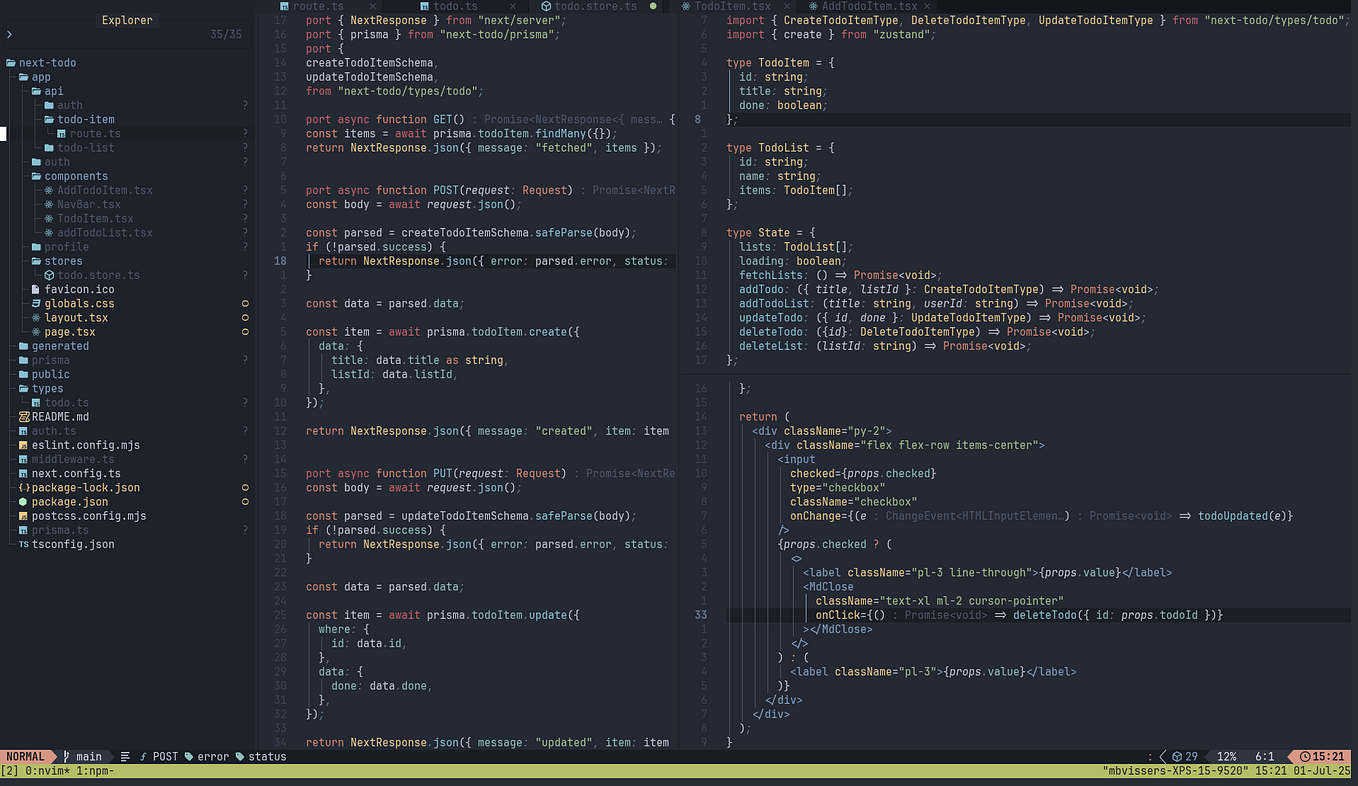The height and width of the screenshot is (786, 1358).
Task: Click the modified marker next to package.json
Action: pyautogui.click(x=245, y=502)
